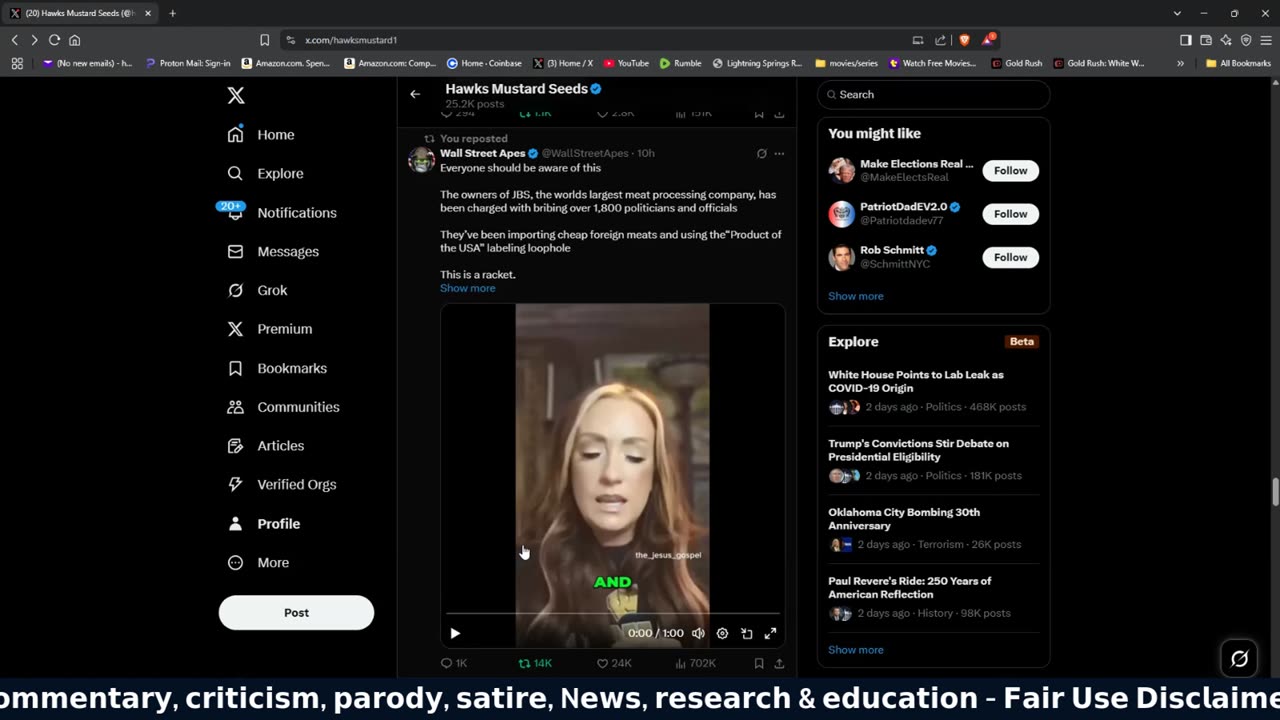Screen dimensions: 1280x720
Task: Open Proton Mail Sign-in bookmark
Action: pyautogui.click(x=188, y=63)
